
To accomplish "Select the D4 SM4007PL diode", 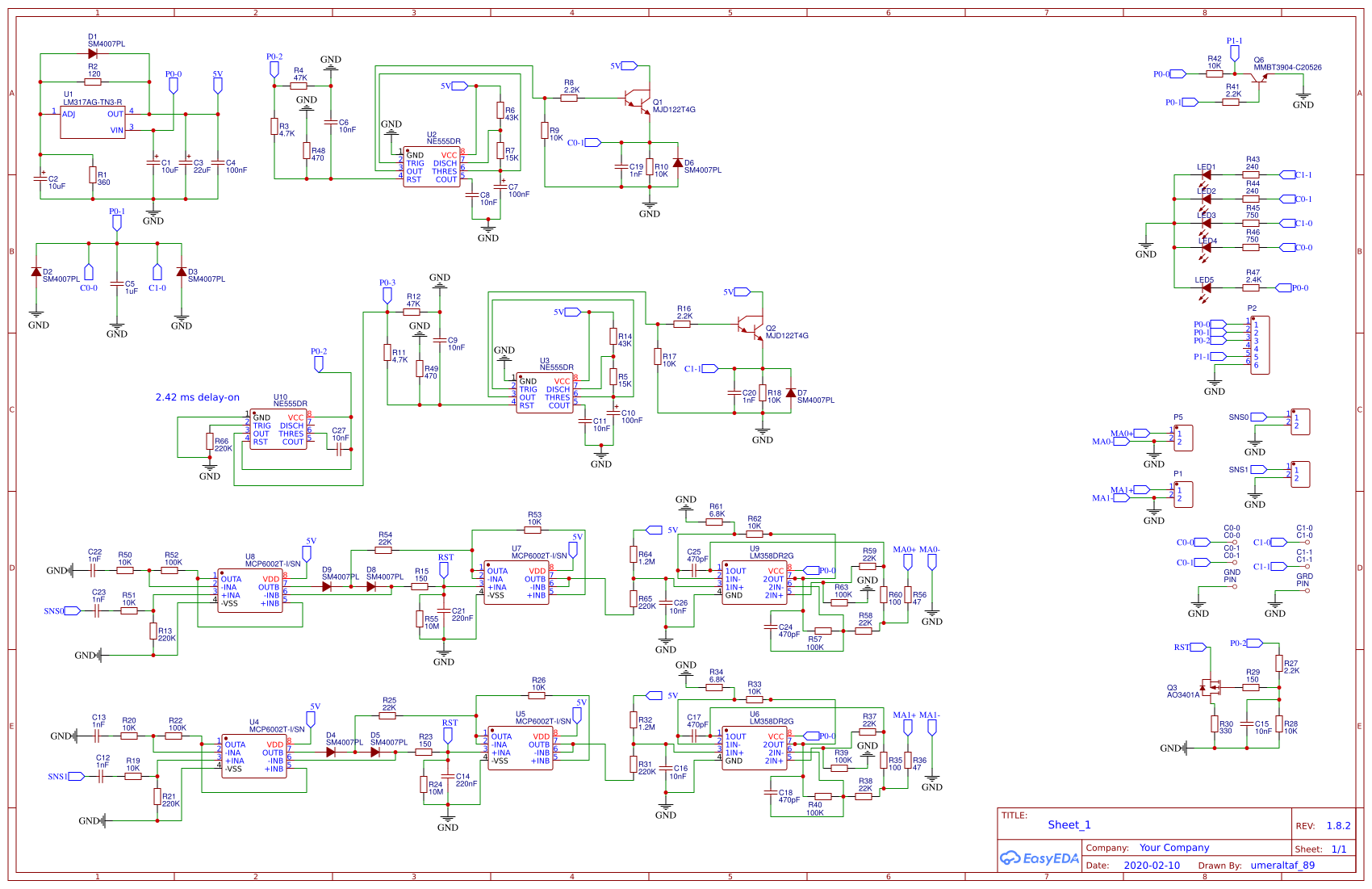I will [331, 752].
